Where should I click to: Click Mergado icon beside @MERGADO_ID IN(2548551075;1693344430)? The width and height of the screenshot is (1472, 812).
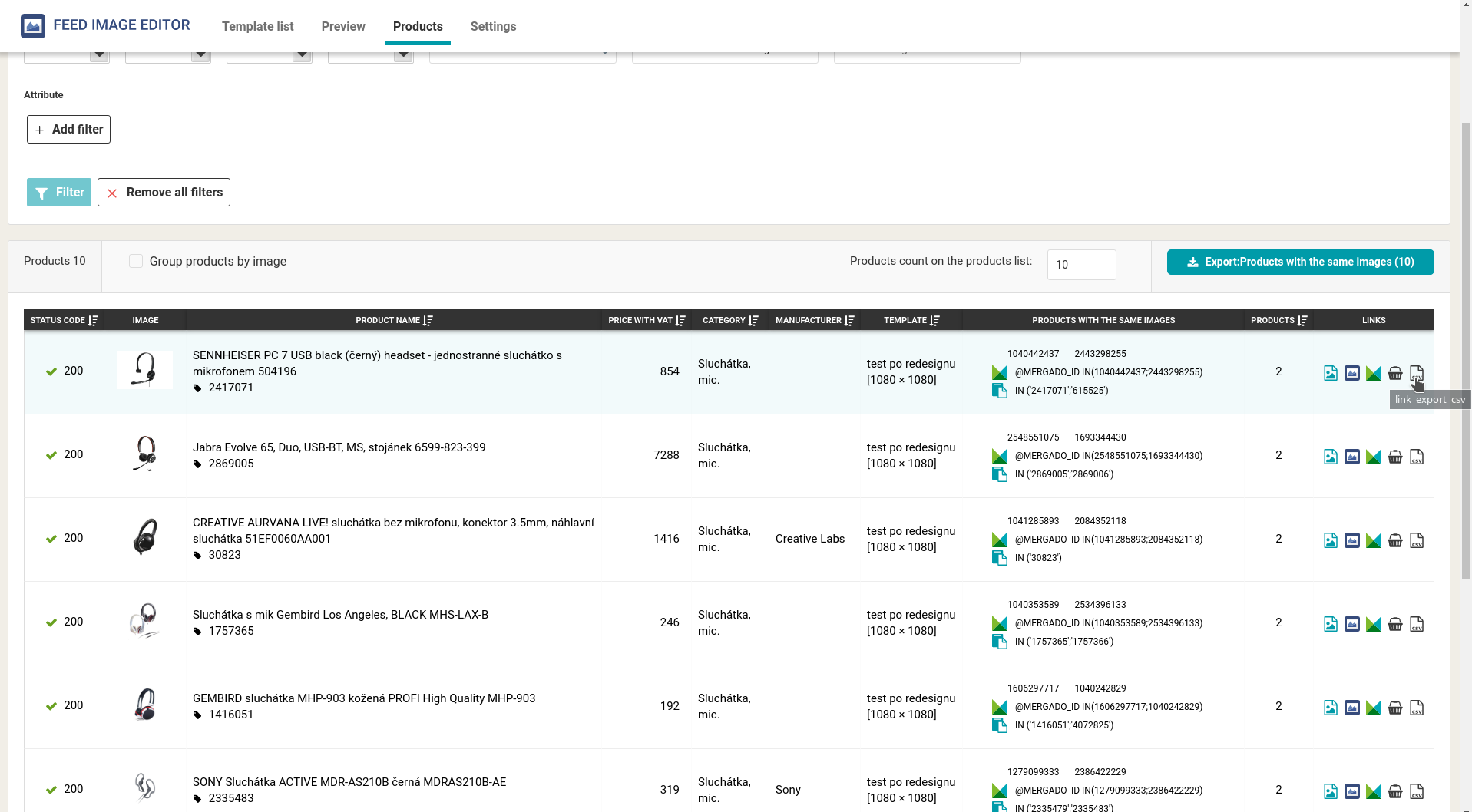click(x=1000, y=456)
